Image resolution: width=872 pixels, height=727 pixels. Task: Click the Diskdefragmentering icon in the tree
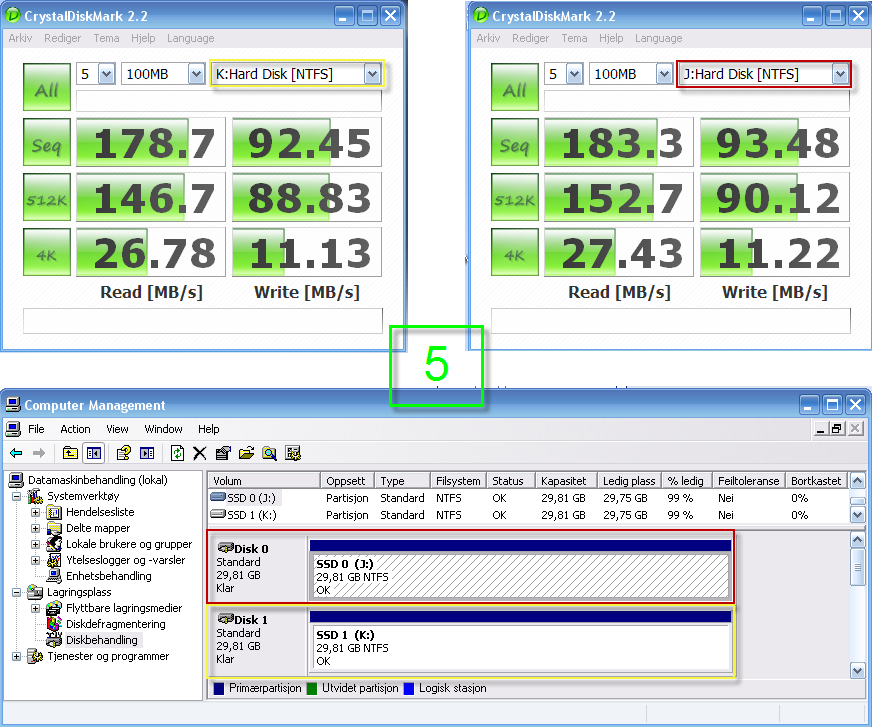point(54,624)
